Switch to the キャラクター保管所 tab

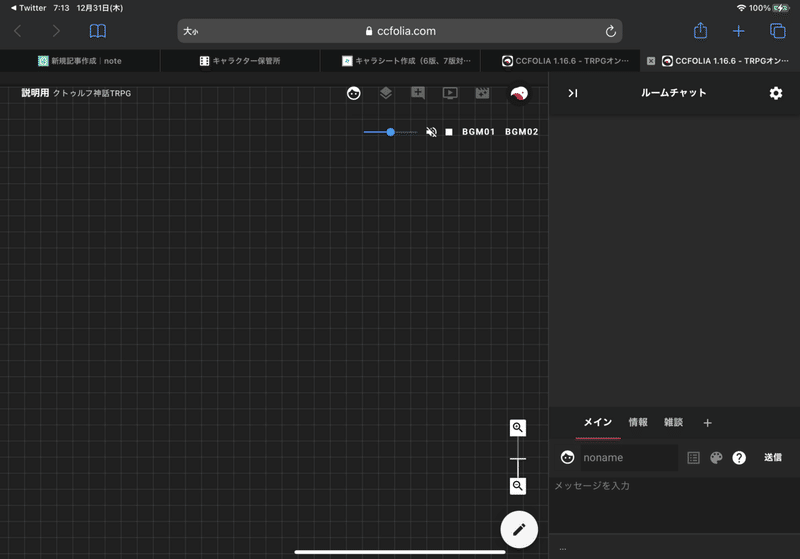click(x=240, y=61)
